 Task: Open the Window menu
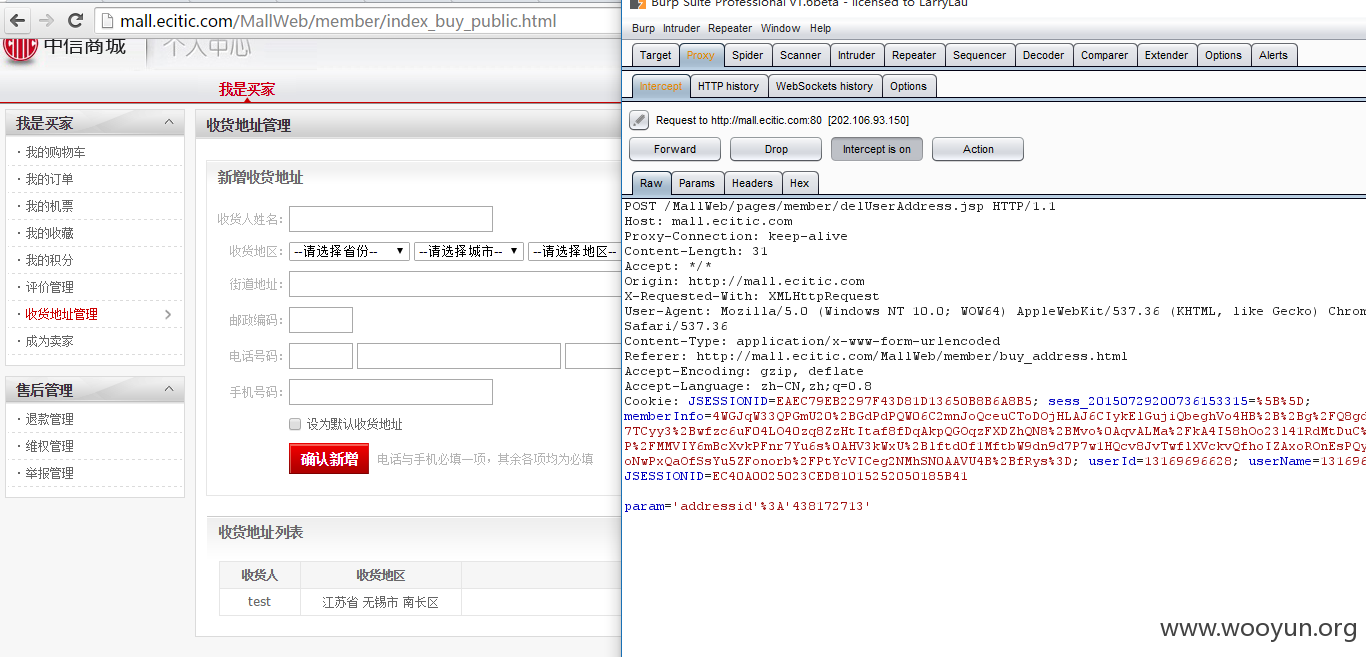pyautogui.click(x=780, y=28)
